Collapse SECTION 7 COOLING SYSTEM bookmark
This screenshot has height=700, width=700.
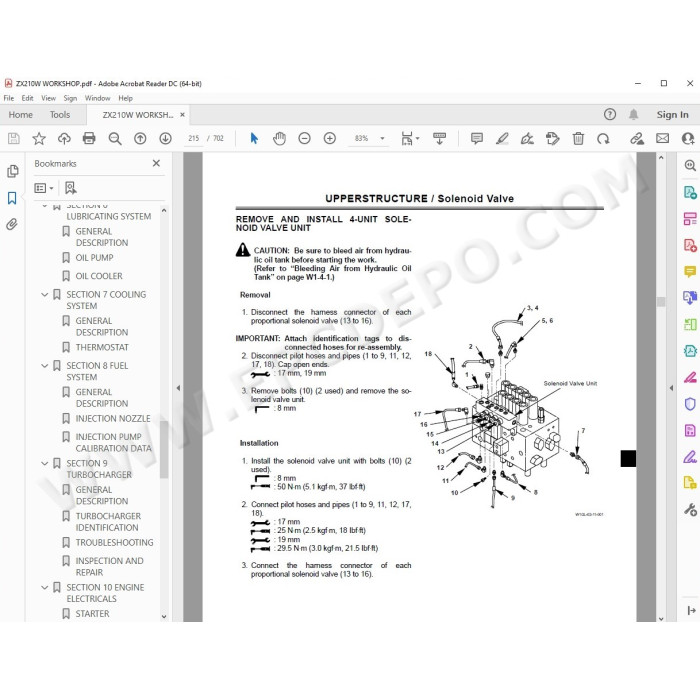45,295
